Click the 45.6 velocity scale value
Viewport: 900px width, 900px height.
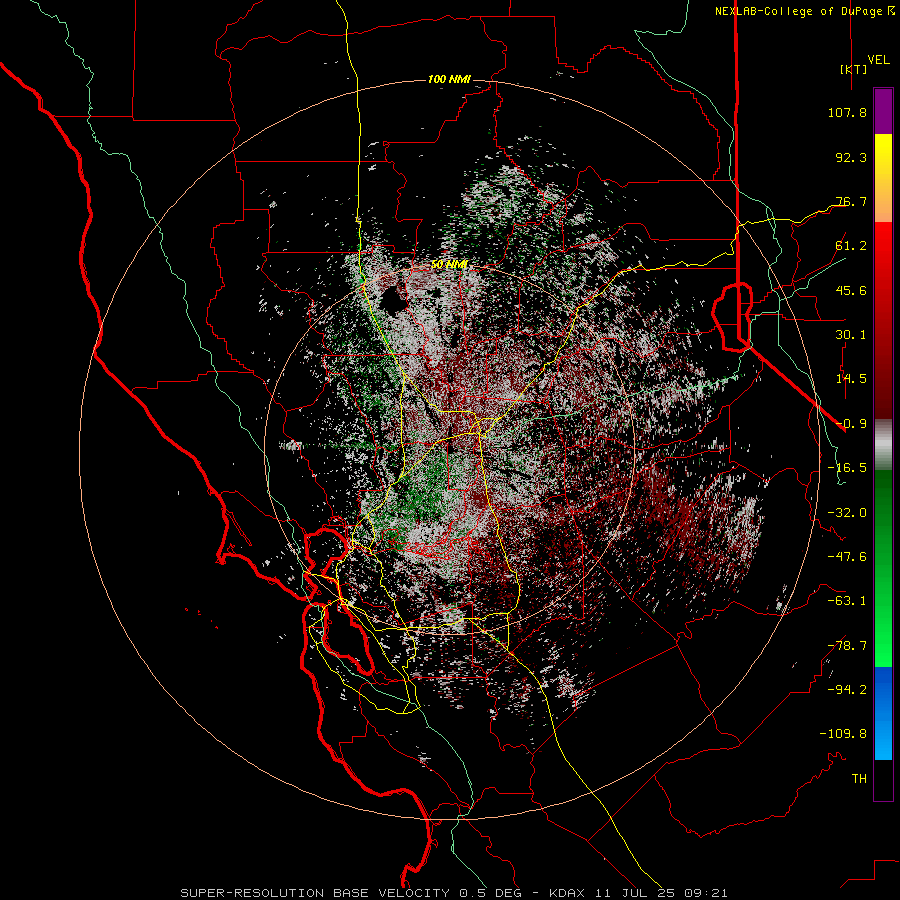pos(851,290)
